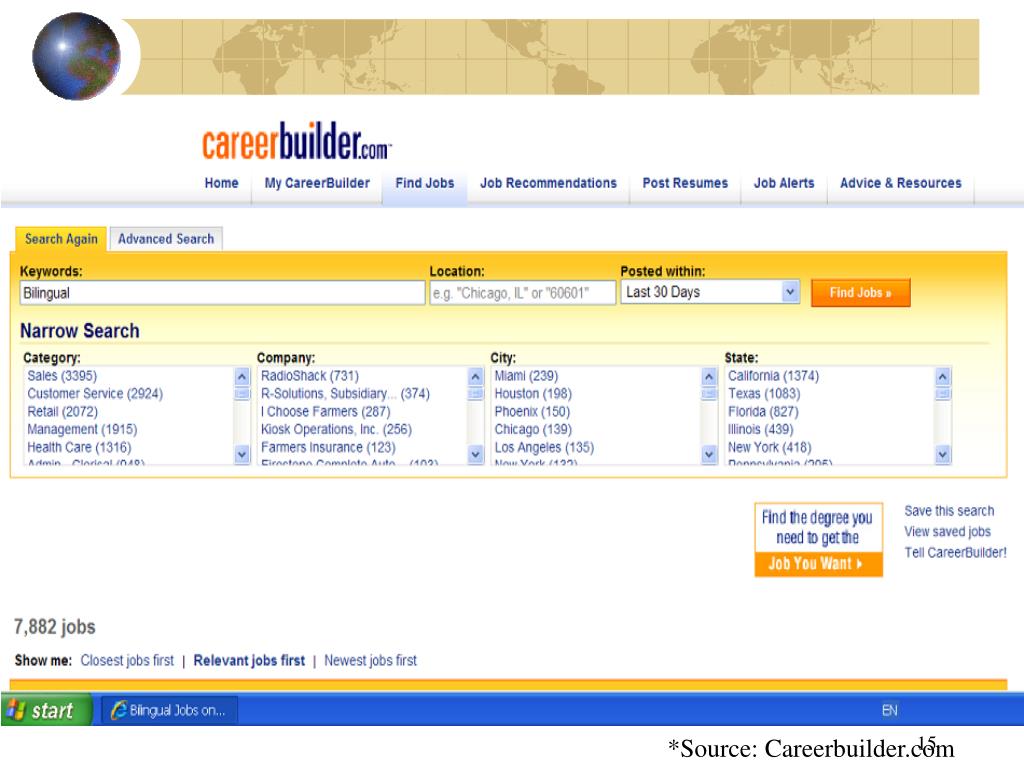This screenshot has width=1024, height=768.
Task: Click State list scroll-down arrow
Action: tap(942, 455)
